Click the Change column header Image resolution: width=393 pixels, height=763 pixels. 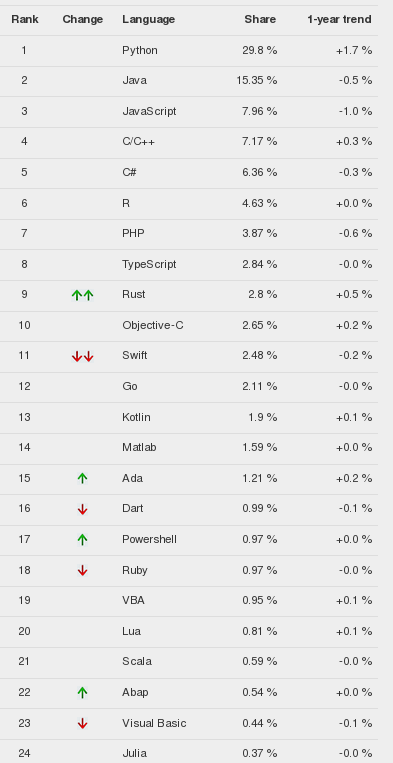[x=83, y=19]
